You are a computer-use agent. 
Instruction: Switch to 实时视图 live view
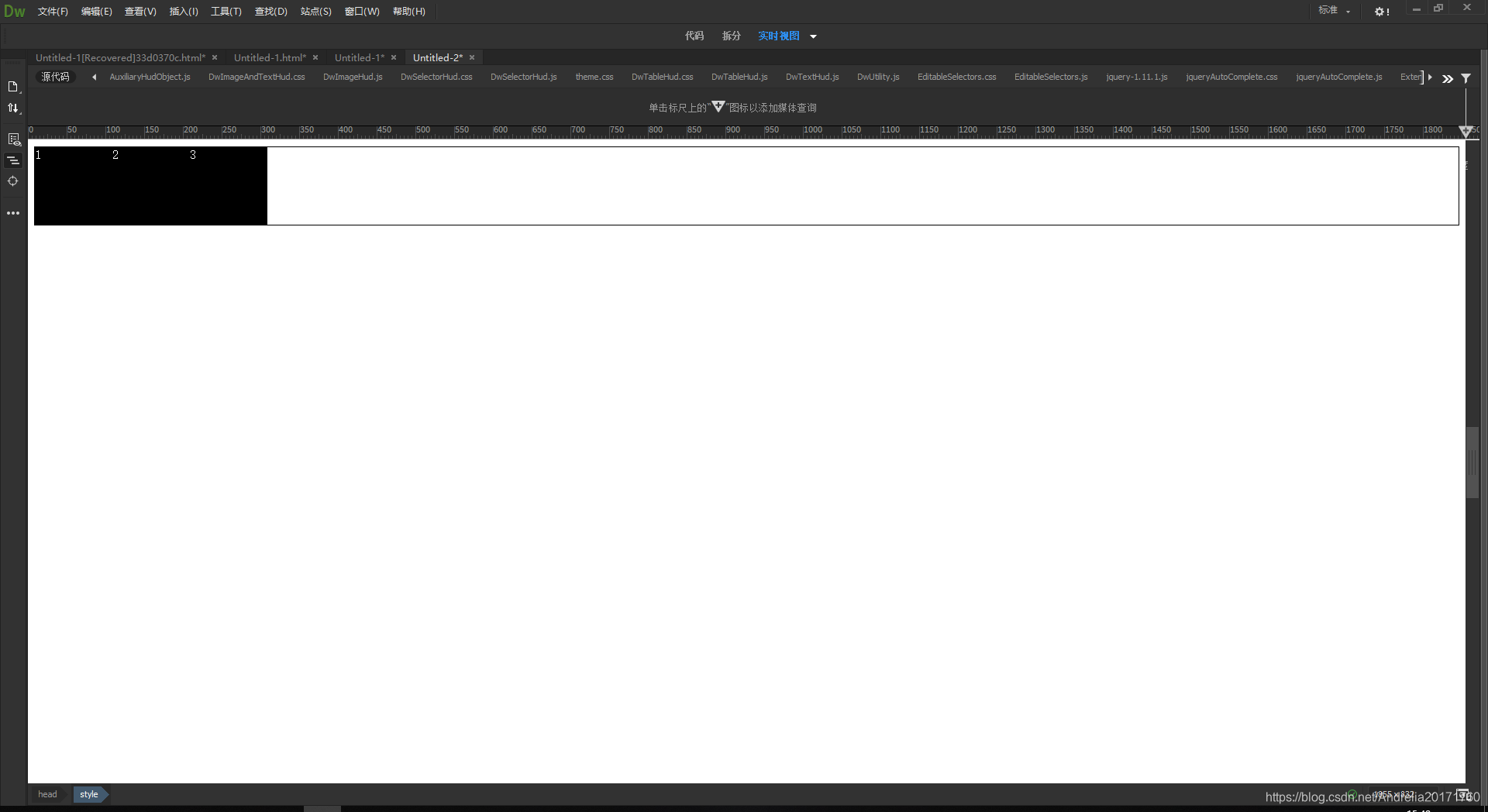coord(779,36)
